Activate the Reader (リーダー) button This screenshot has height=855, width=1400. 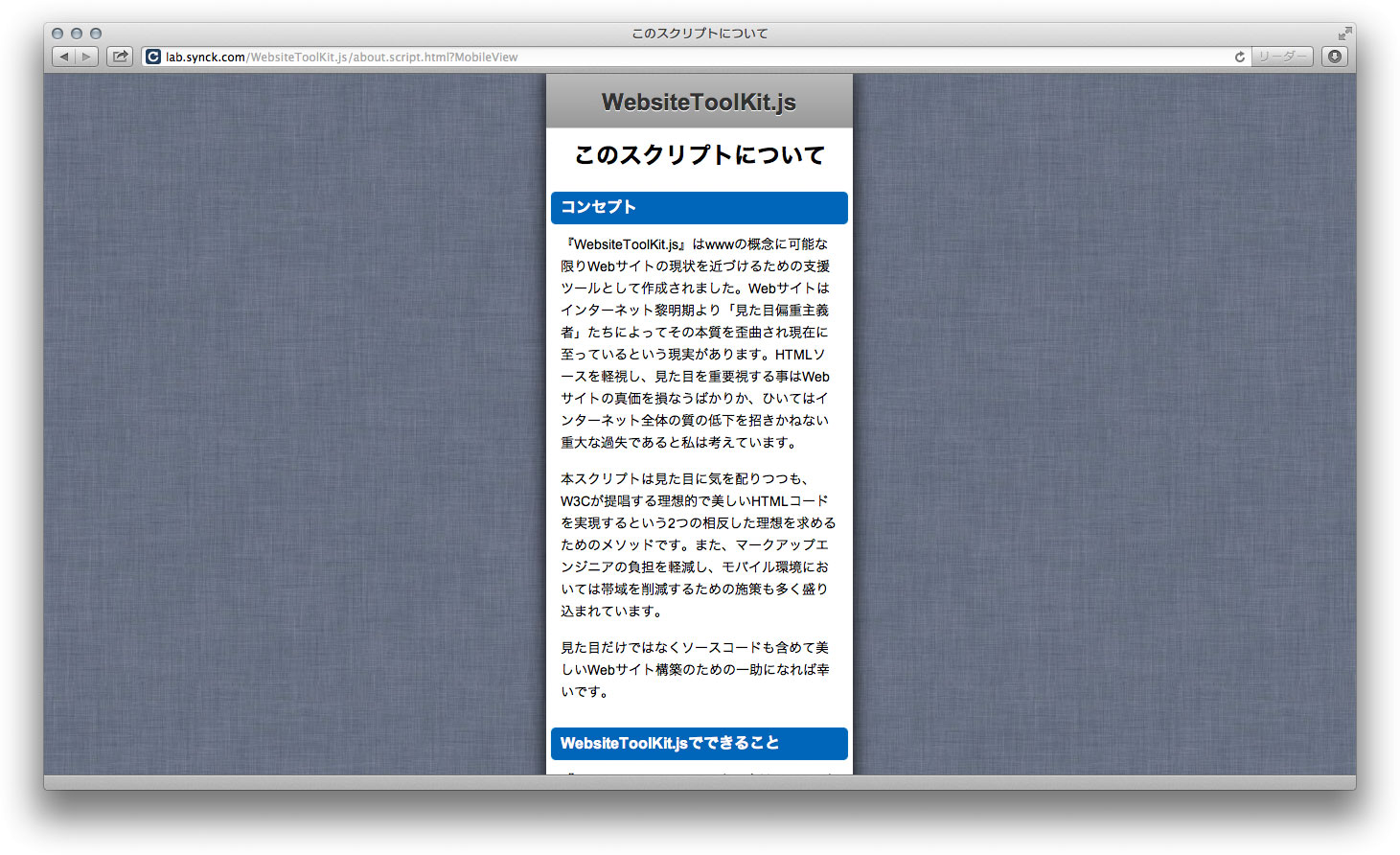click(1282, 57)
